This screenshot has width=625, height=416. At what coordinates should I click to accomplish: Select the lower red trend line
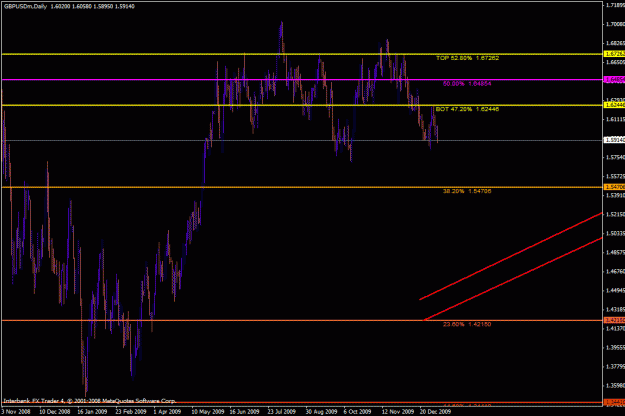pos(513,279)
